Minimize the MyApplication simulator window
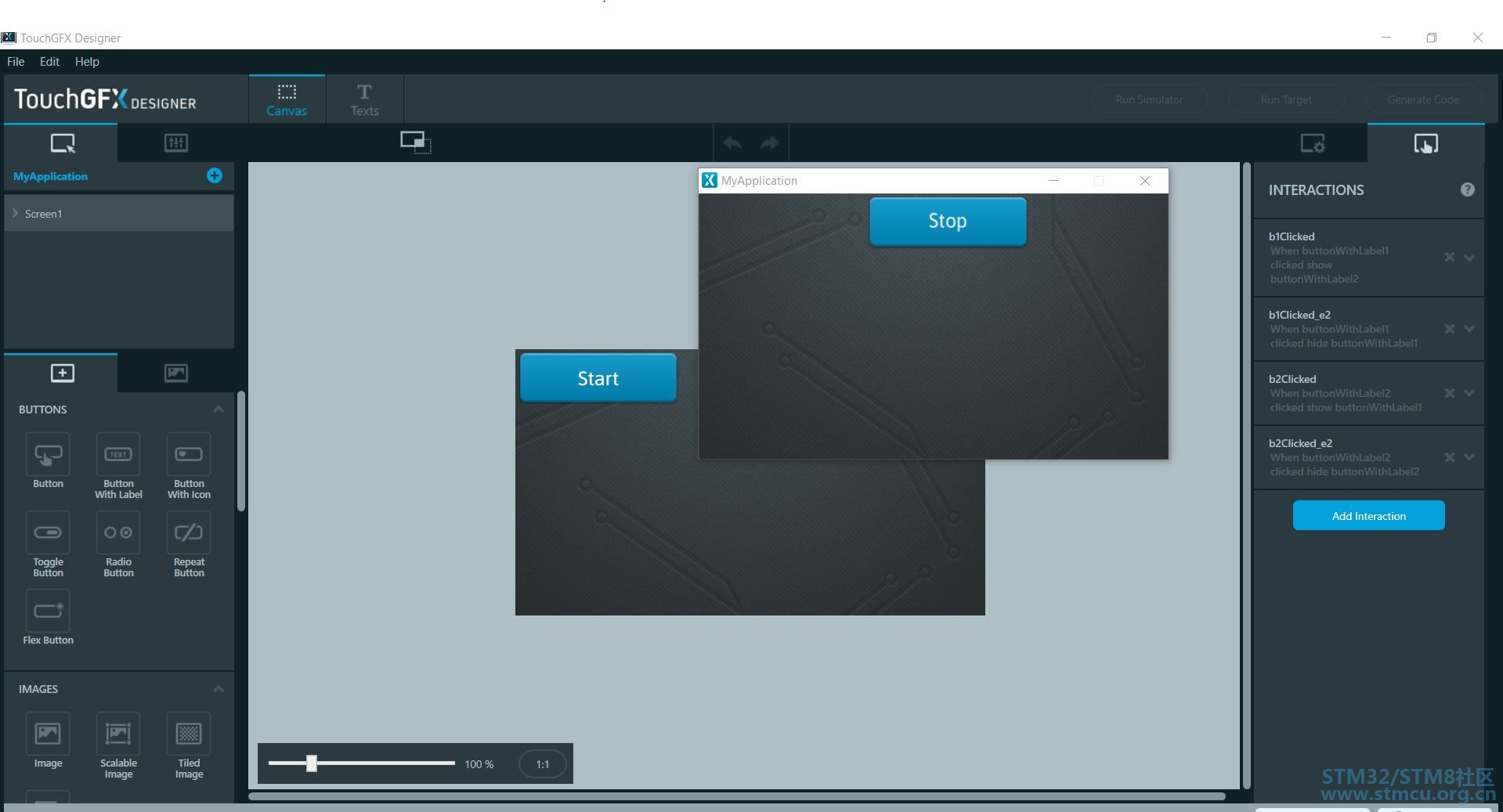Viewport: 1503px width, 812px height. (x=1053, y=181)
